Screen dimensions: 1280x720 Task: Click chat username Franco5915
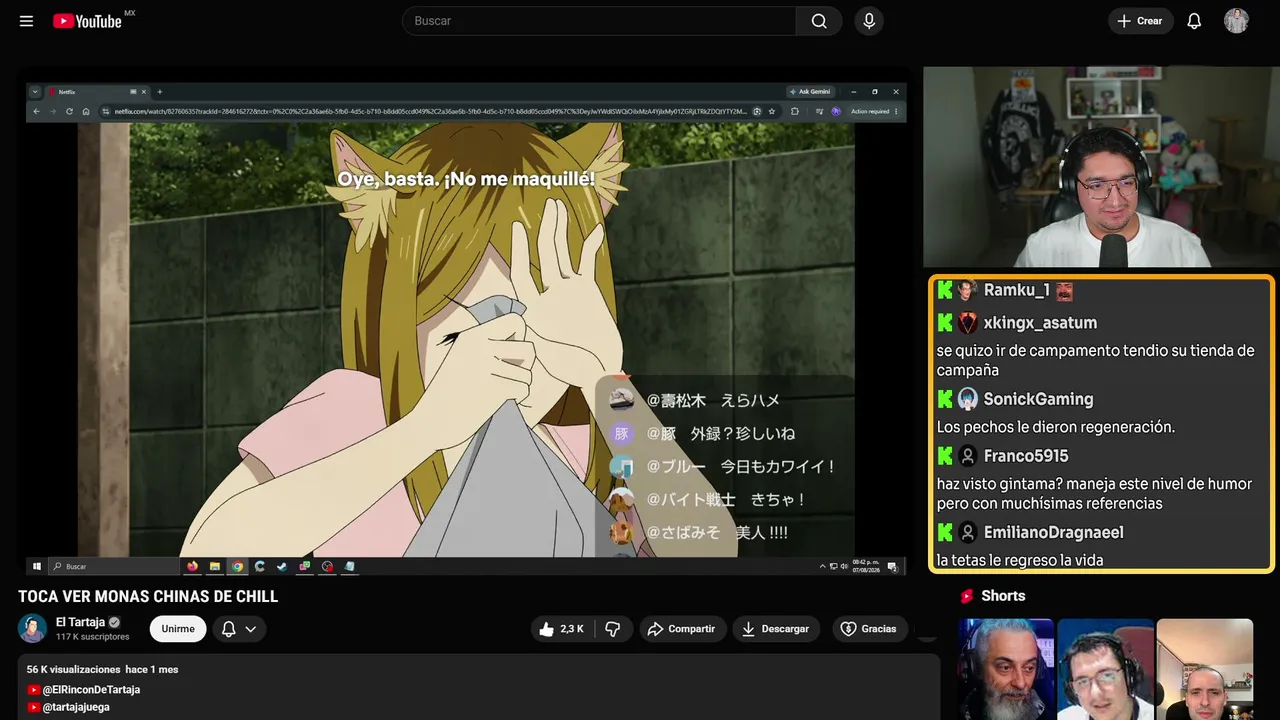(x=1026, y=456)
